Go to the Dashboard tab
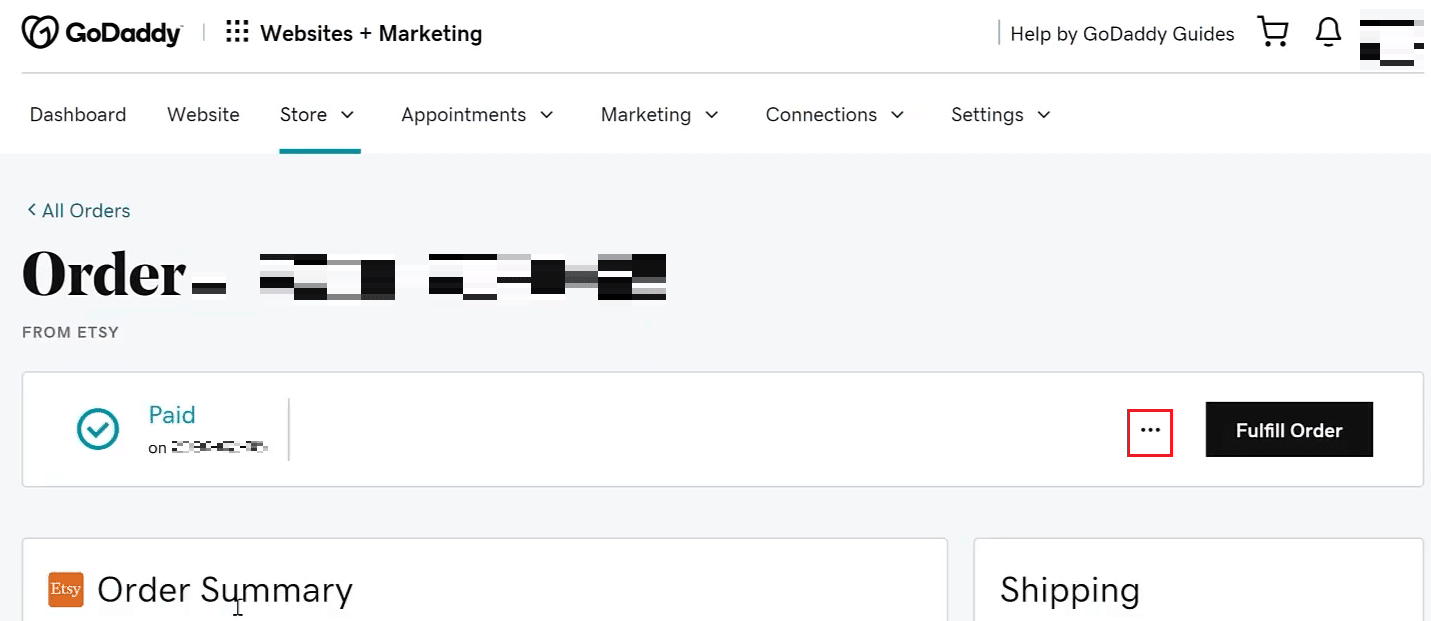Image resolution: width=1431 pixels, height=621 pixels. click(78, 115)
